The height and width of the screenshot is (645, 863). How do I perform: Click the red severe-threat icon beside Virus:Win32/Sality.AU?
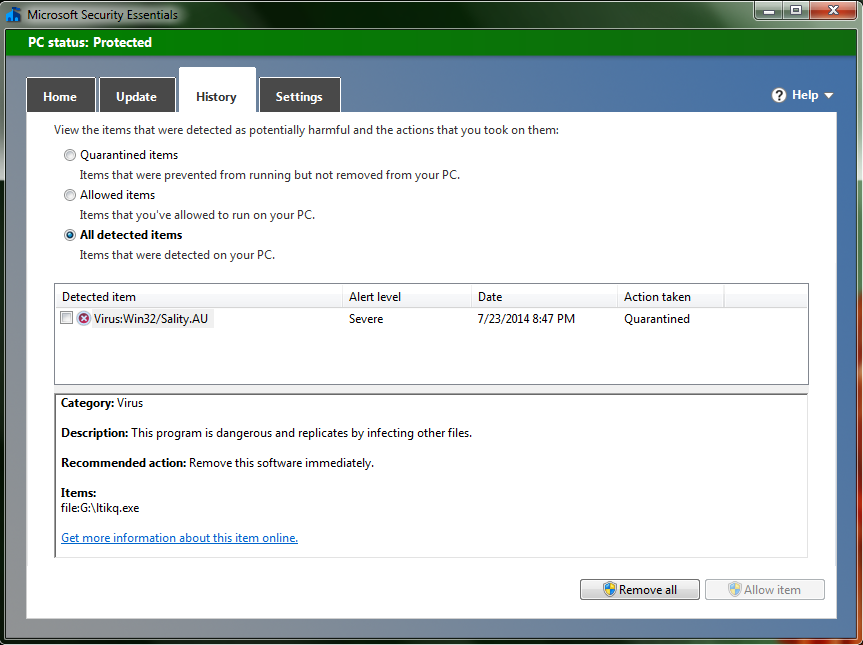[x=84, y=318]
